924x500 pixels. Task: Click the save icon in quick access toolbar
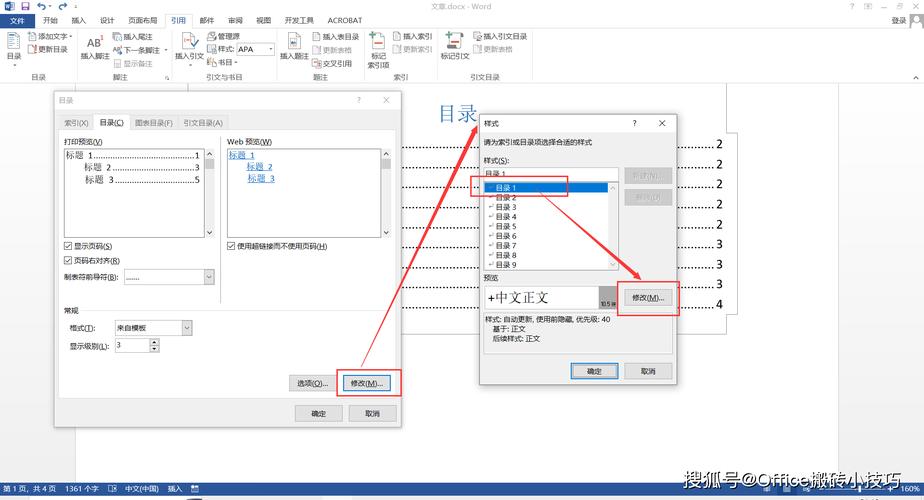tap(27, 6)
